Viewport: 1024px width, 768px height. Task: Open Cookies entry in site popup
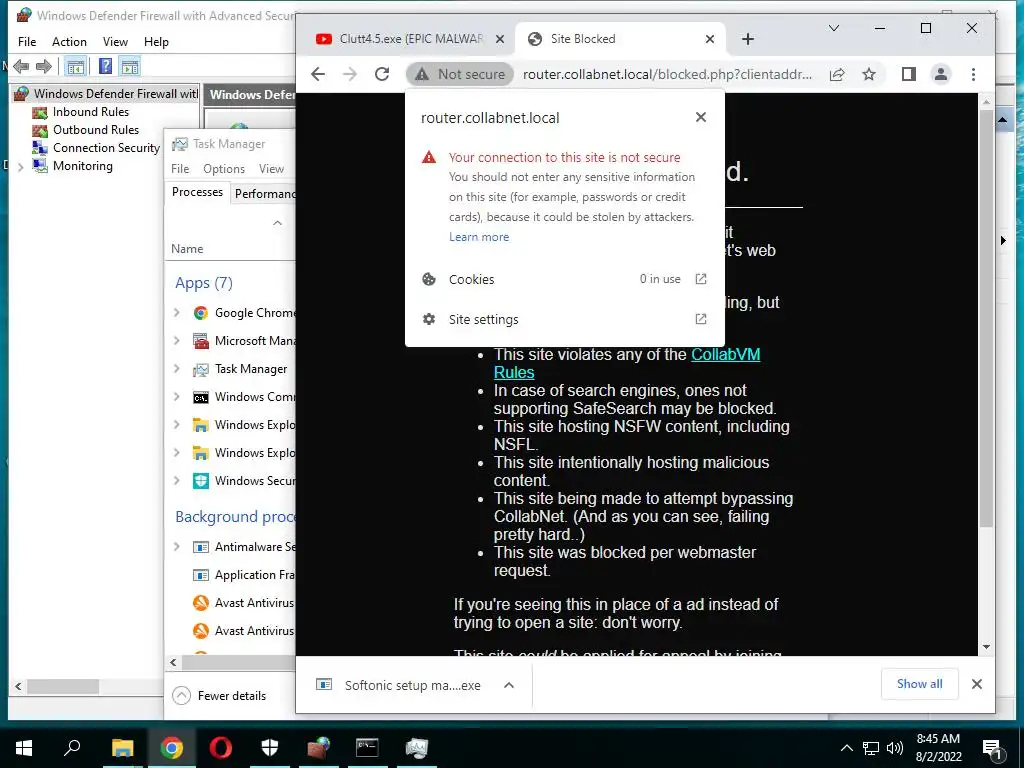565,280
